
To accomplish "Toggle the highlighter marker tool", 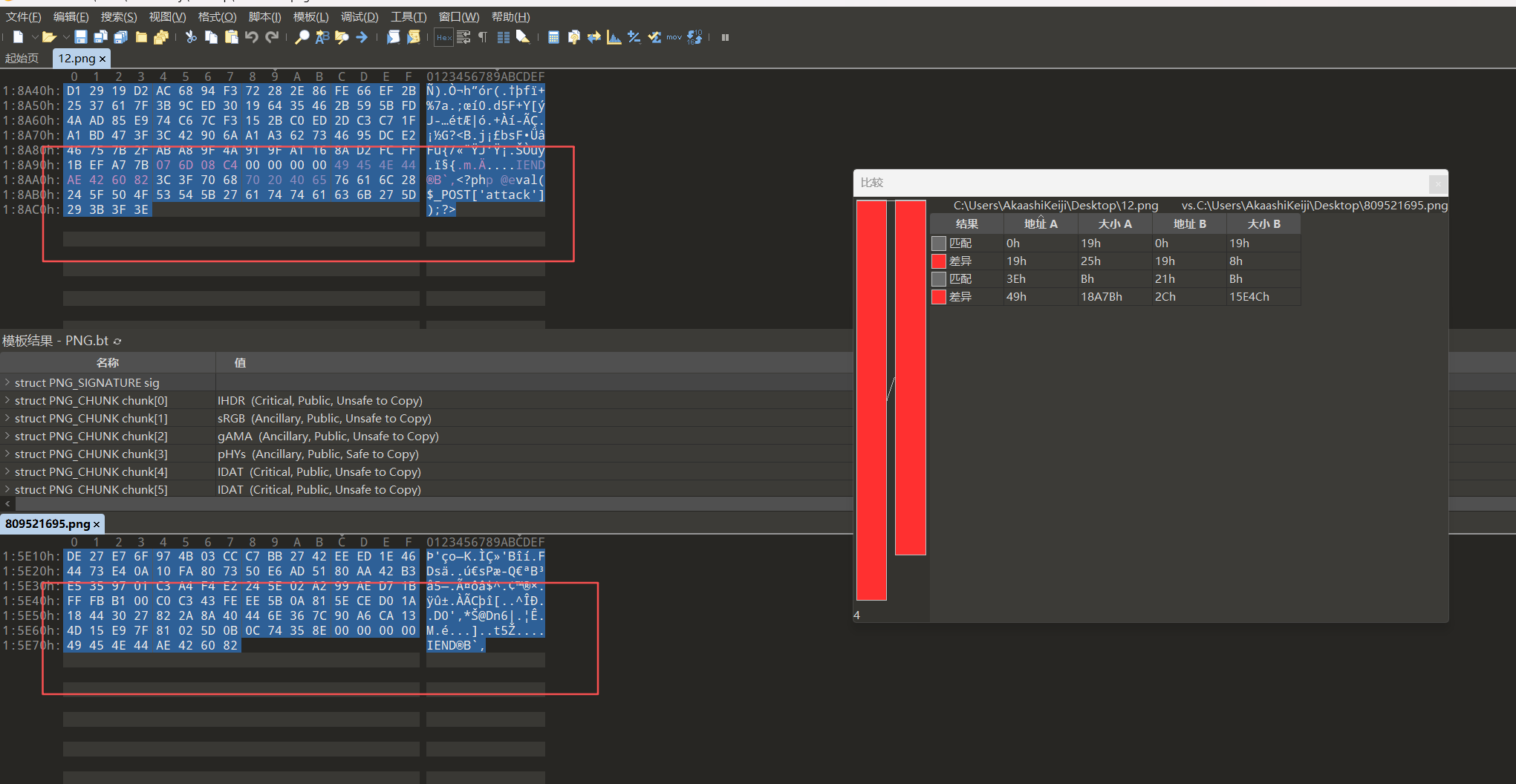I will 523,37.
